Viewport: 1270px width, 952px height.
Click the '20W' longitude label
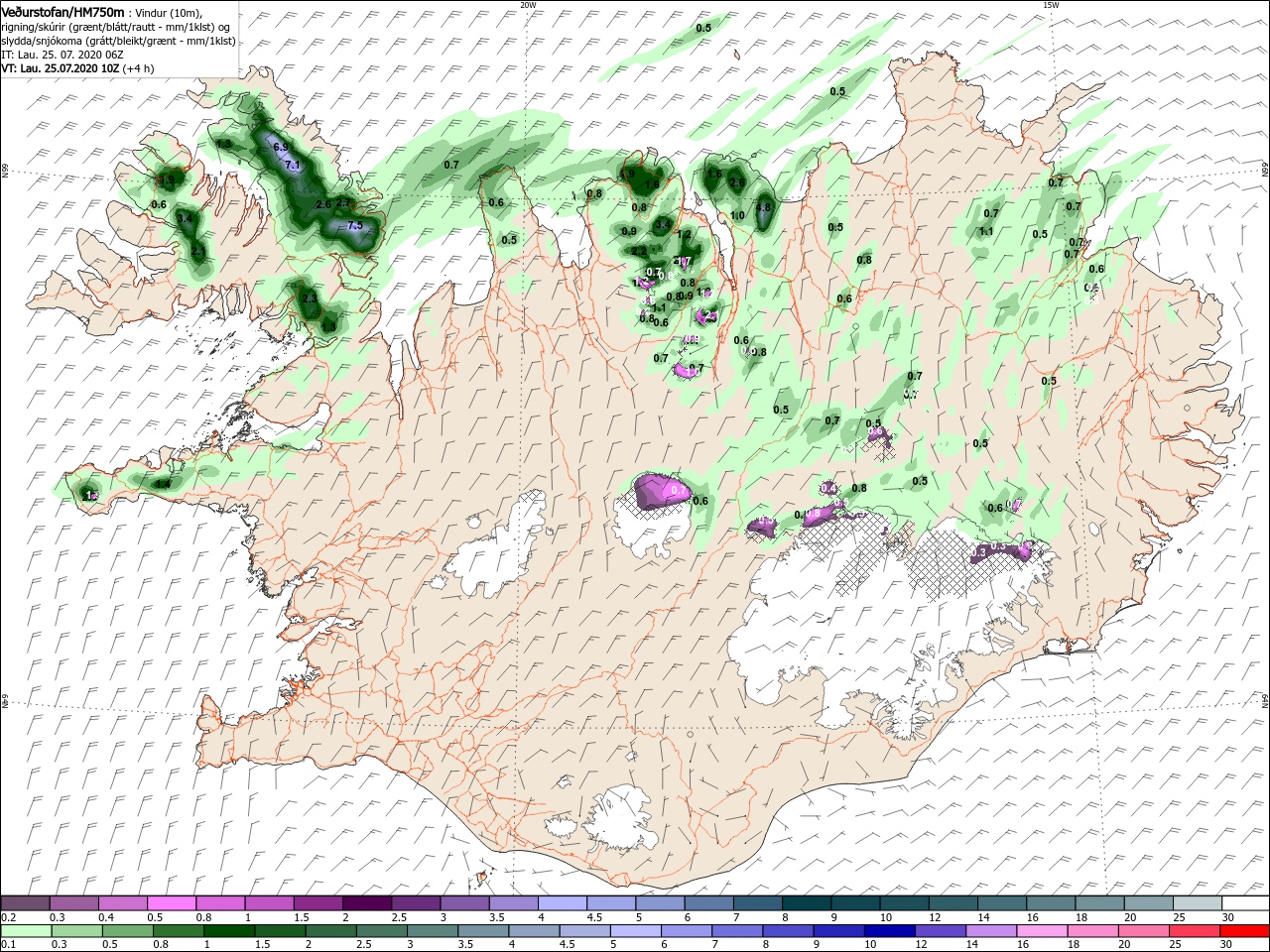pyautogui.click(x=527, y=5)
